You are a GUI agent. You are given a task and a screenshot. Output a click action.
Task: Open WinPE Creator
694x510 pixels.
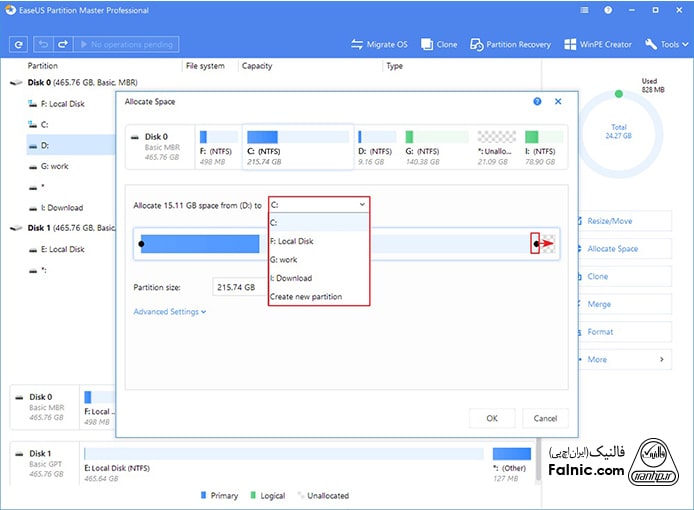click(x=598, y=44)
